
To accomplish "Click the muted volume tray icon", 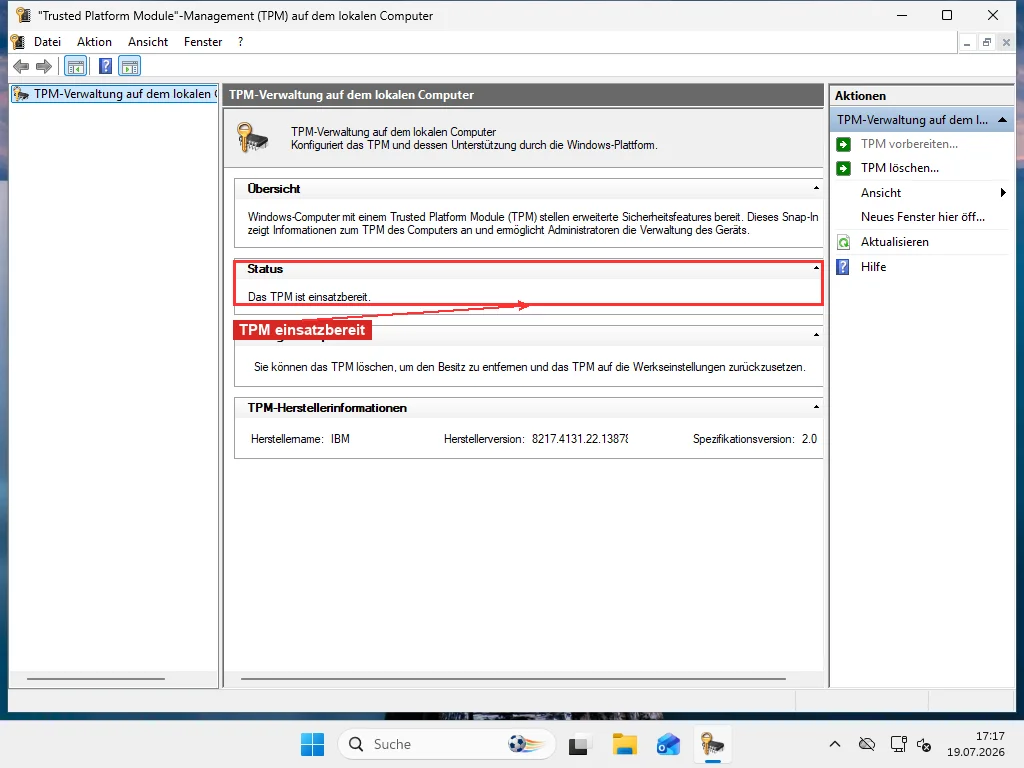I will [x=924, y=744].
